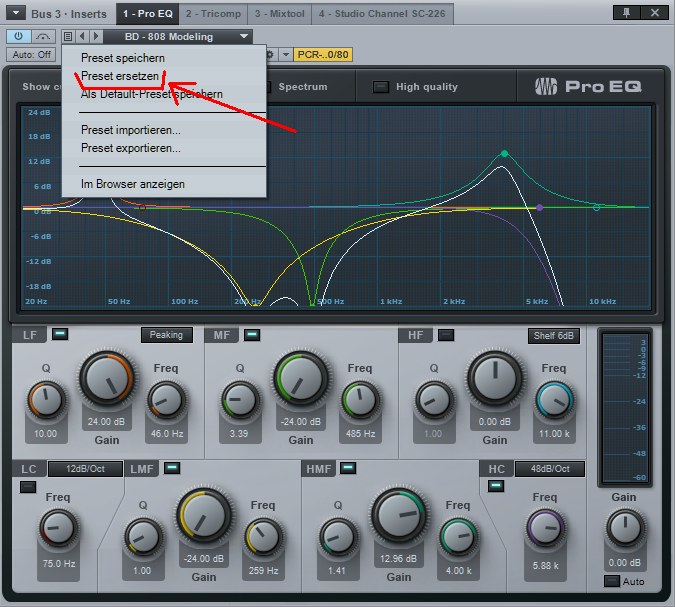
Task: Switch to 3 - Mixtool tab
Action: pos(279,14)
